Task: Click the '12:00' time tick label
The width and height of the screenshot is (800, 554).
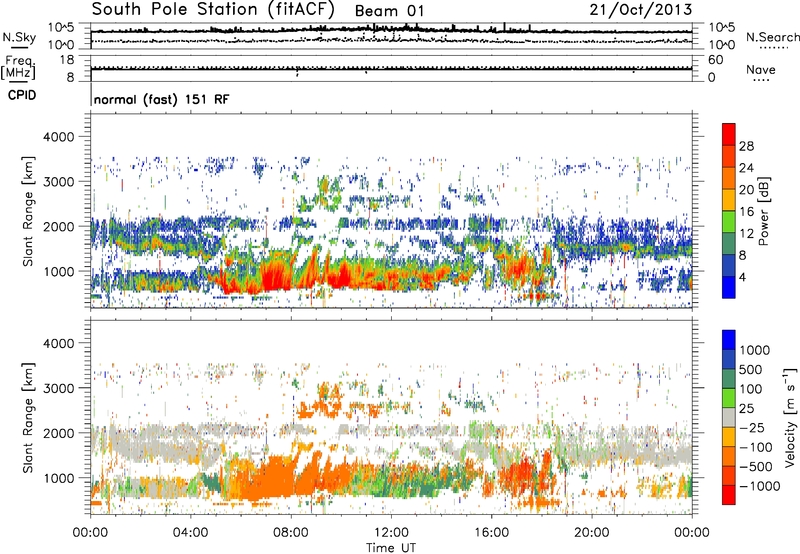Action: tap(391, 533)
